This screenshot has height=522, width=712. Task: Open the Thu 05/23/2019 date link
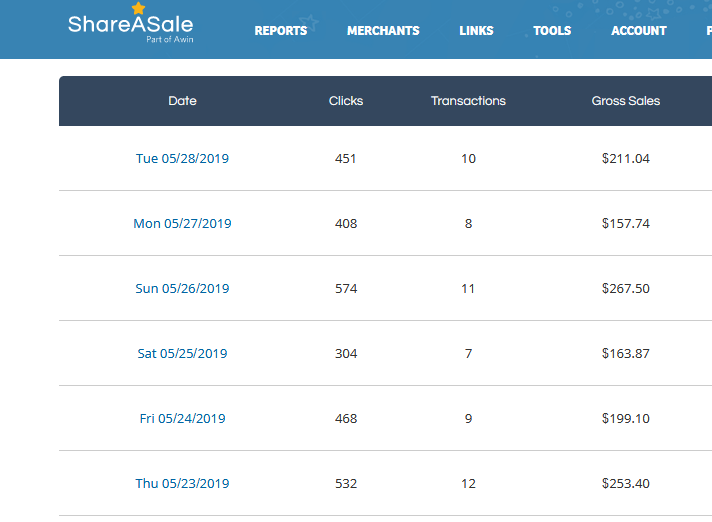[183, 483]
